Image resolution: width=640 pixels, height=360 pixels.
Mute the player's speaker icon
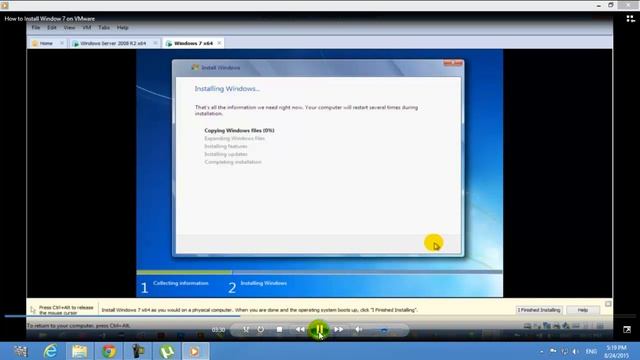click(358, 329)
